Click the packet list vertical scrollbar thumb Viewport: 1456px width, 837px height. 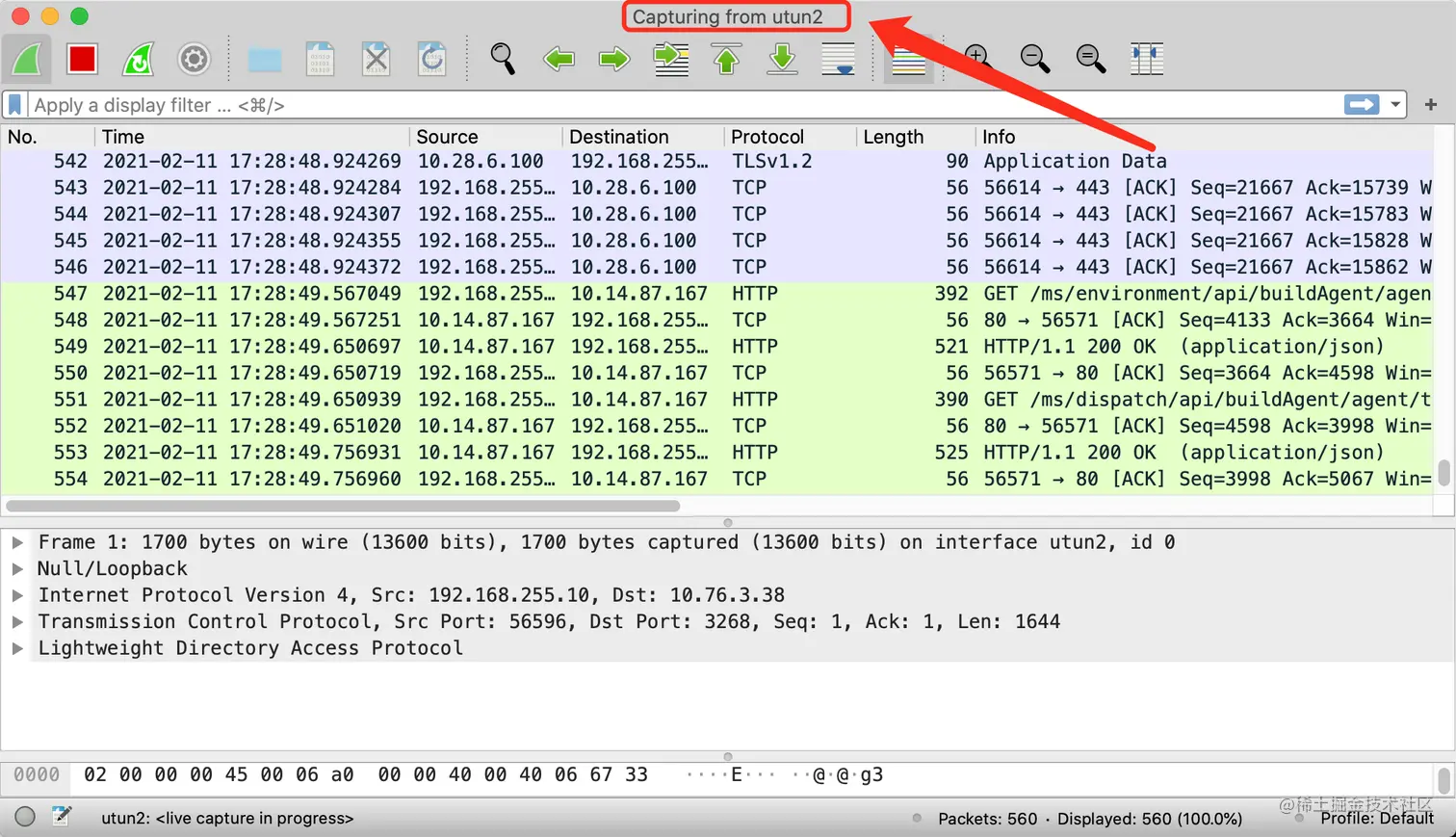click(x=1443, y=474)
